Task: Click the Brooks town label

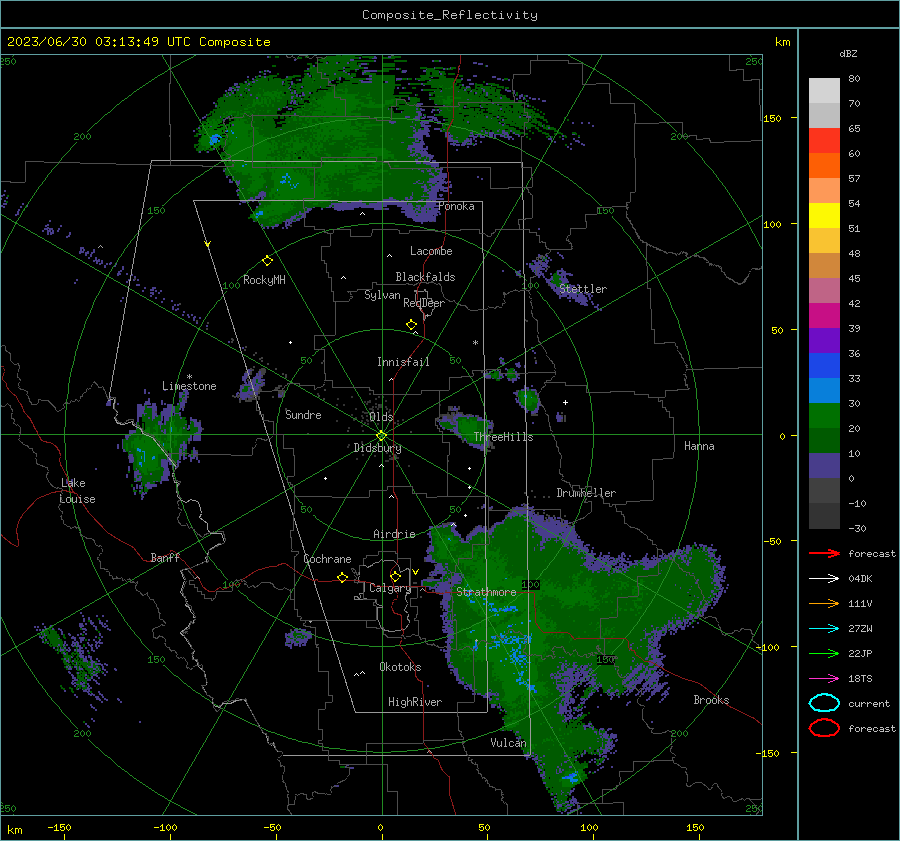Action: coord(711,700)
